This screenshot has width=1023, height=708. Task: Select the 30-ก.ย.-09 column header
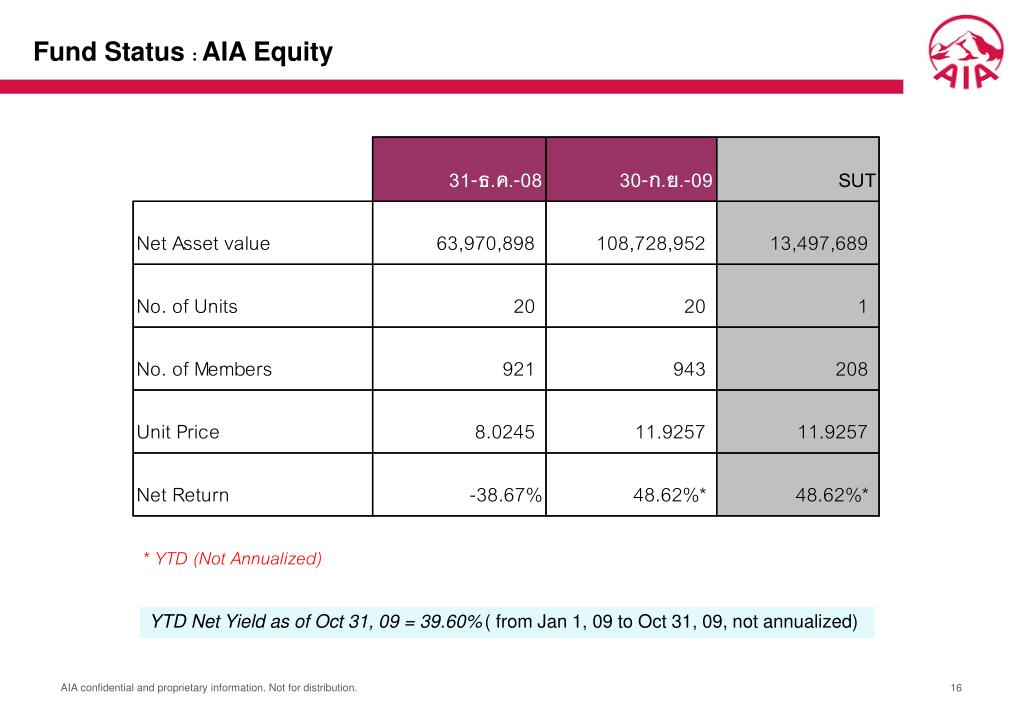pyautogui.click(x=666, y=181)
